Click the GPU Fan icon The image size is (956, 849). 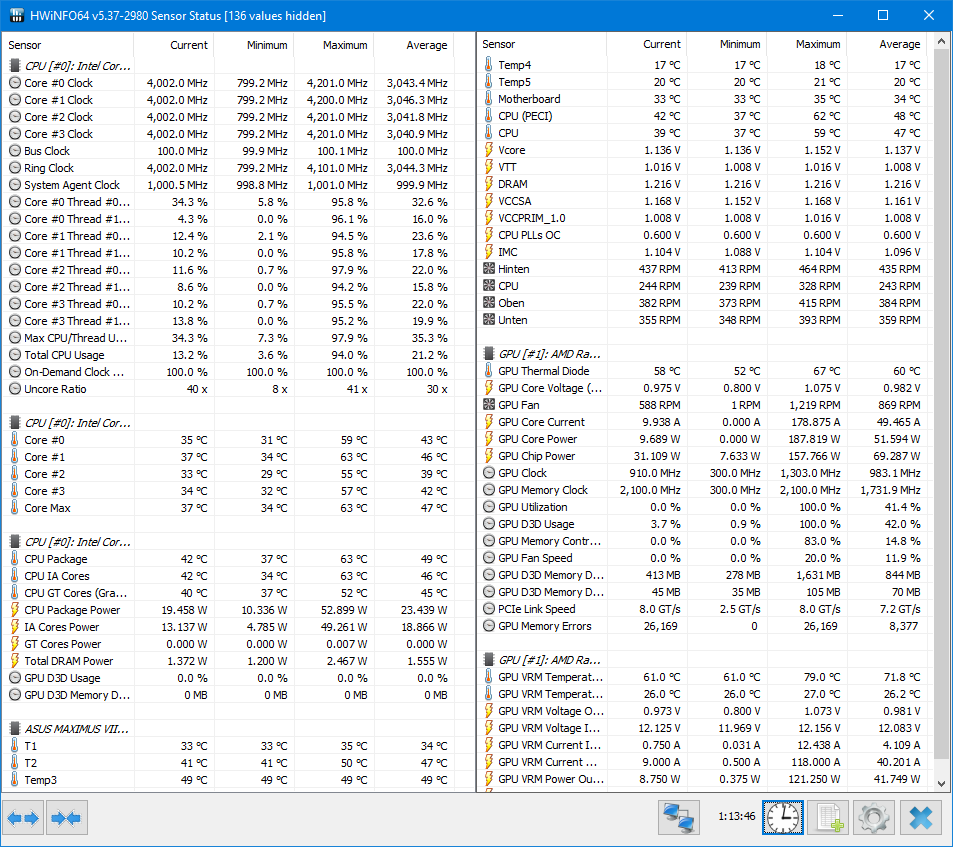[x=489, y=405]
